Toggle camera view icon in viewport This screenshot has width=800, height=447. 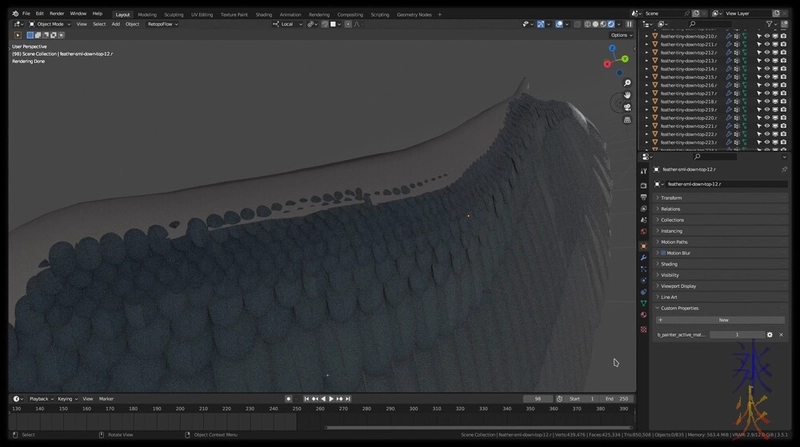627,107
